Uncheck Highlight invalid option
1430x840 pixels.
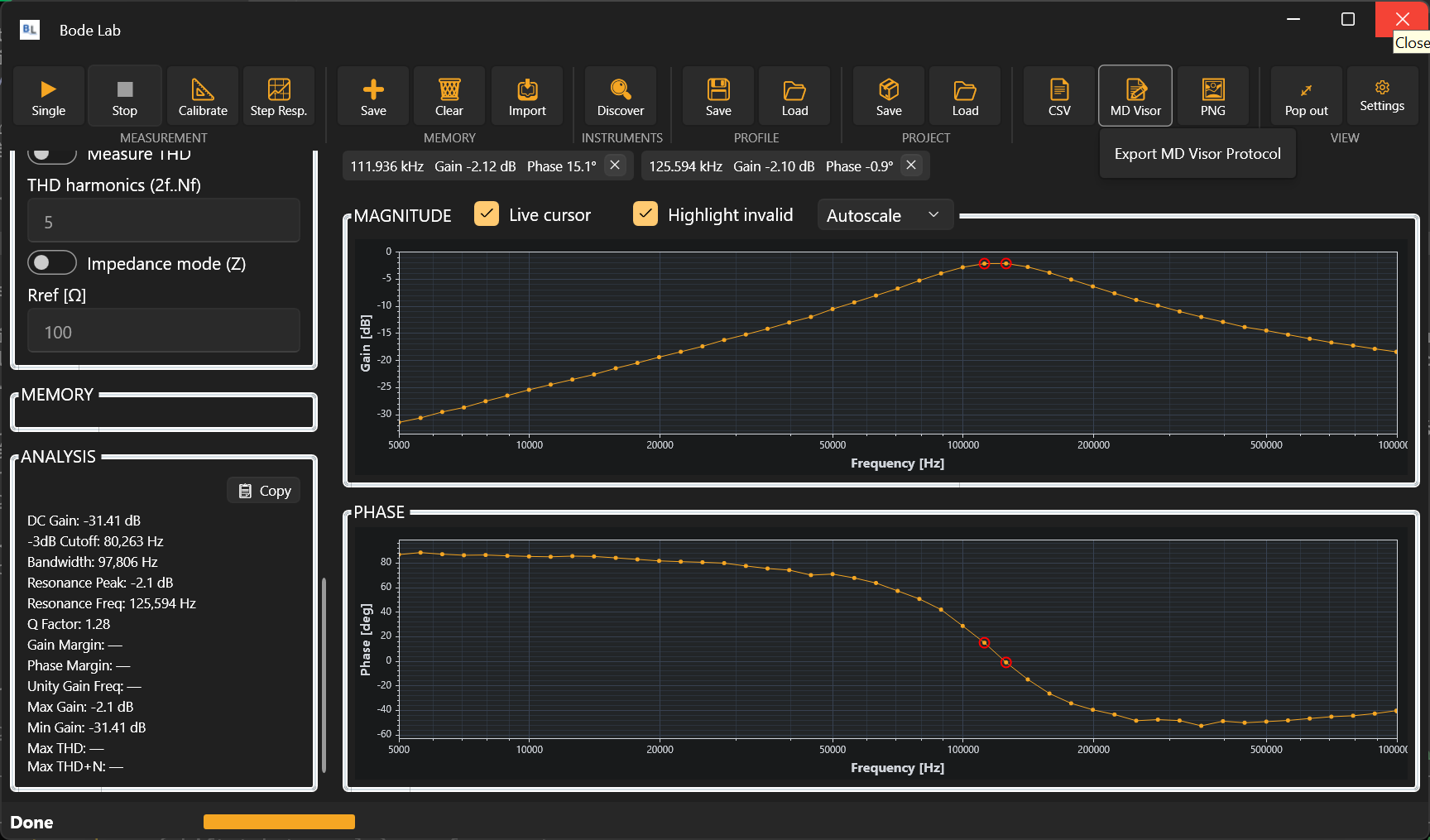tap(645, 214)
